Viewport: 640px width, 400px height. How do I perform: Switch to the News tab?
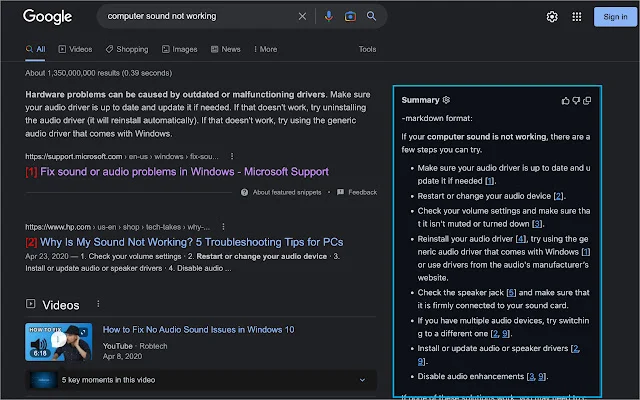pyautogui.click(x=225, y=48)
